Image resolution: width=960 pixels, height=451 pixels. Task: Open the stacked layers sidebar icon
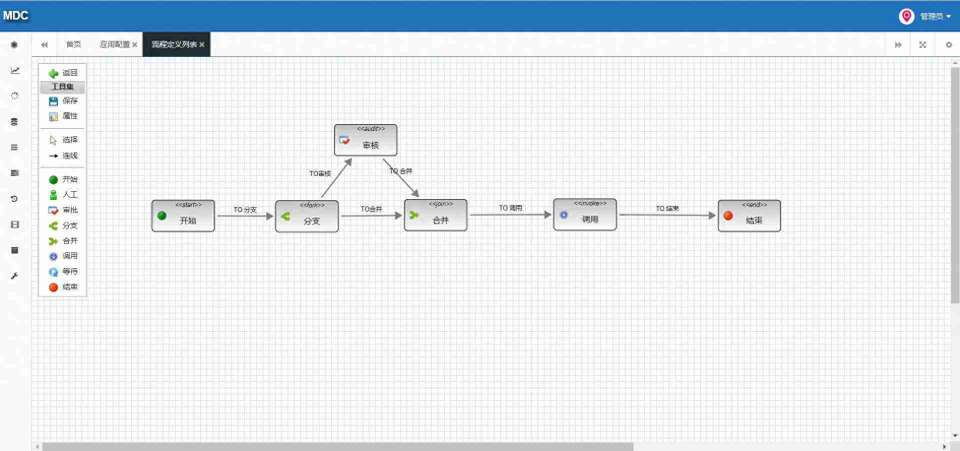(x=15, y=122)
